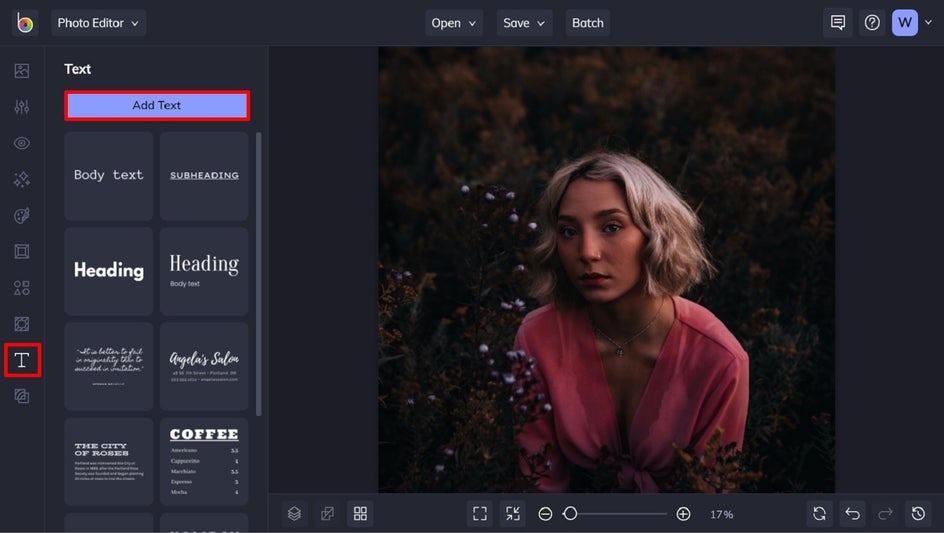Screen dimensions: 944x533
Task: Open the help question mark icon
Action: pyautogui.click(x=872, y=23)
